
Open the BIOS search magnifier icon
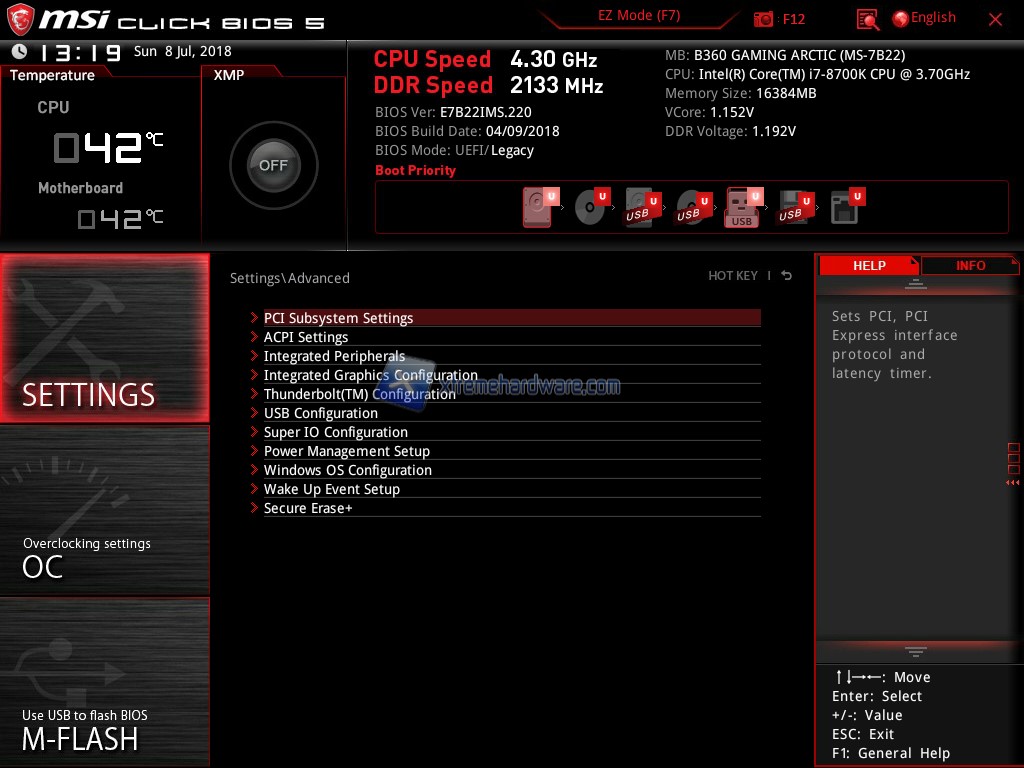[x=868, y=19]
